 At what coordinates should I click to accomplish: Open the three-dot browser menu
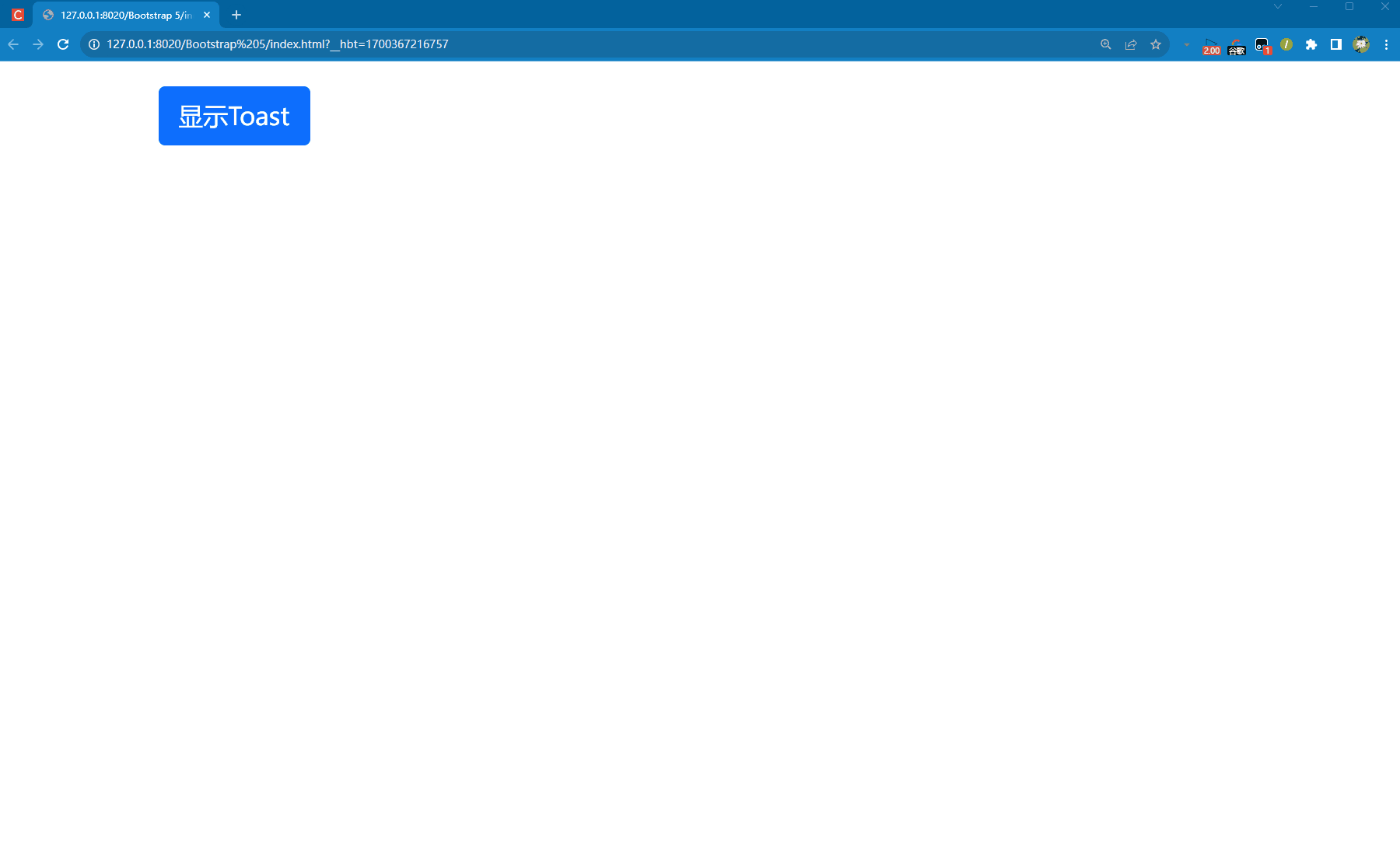(x=1386, y=44)
